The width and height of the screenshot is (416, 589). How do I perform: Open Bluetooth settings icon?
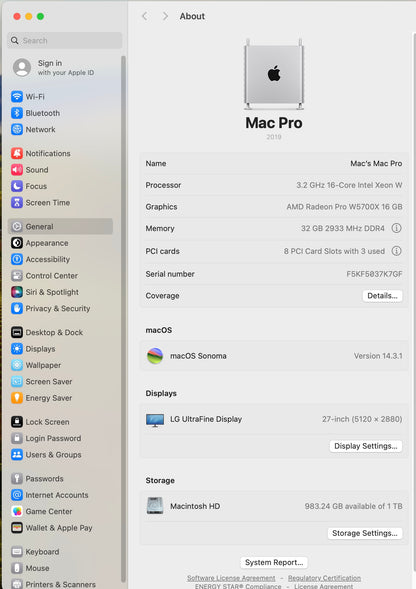(17, 113)
